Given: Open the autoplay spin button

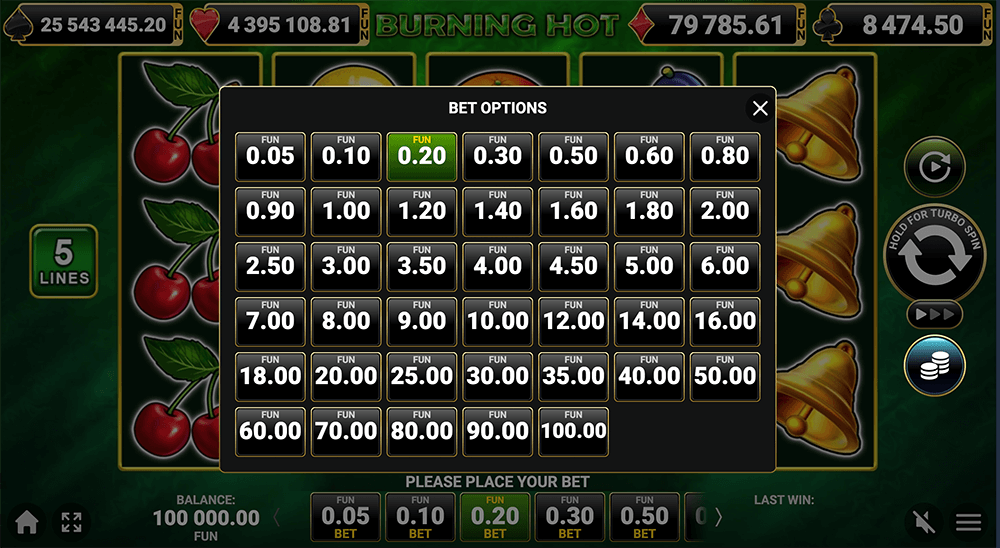Looking at the screenshot, I should tap(934, 167).
